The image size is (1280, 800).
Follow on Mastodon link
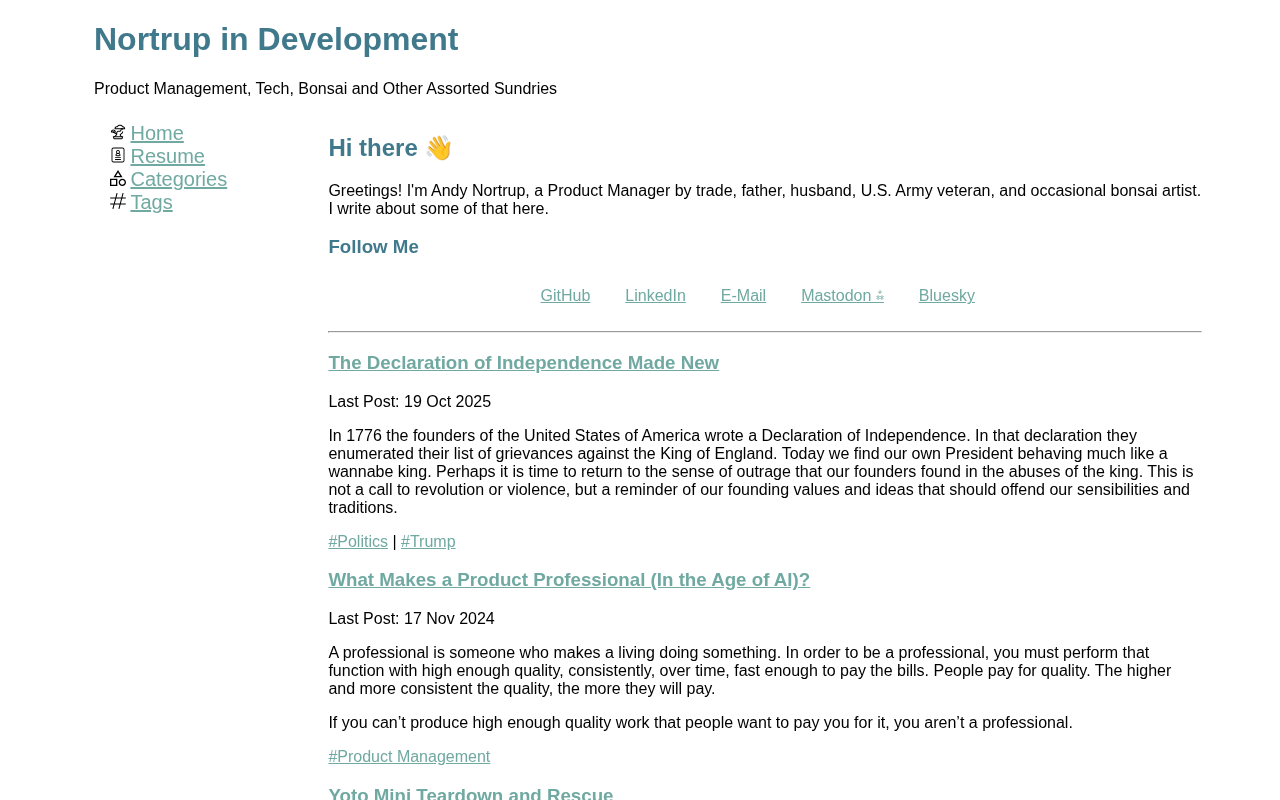pos(842,296)
